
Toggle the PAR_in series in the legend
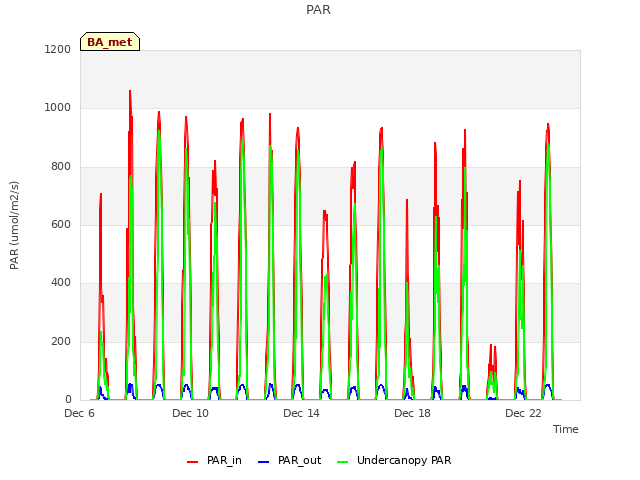(x=214, y=460)
